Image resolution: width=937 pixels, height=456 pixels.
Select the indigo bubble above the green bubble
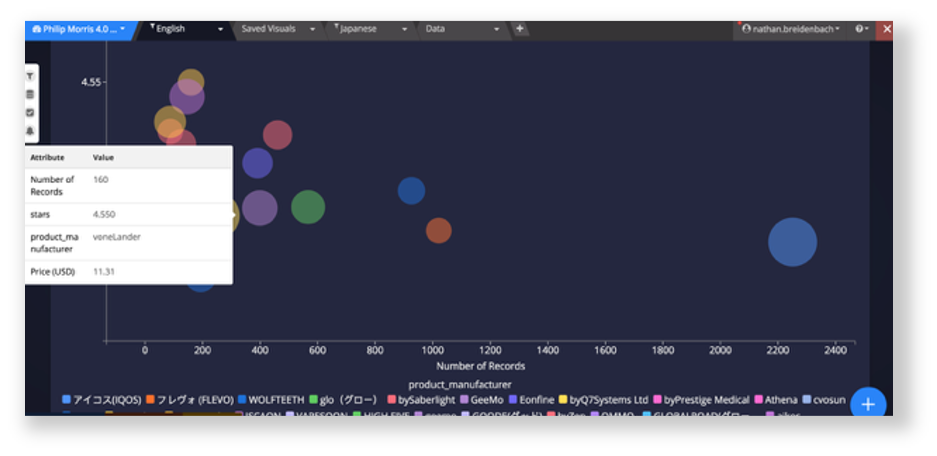pyautogui.click(x=258, y=163)
